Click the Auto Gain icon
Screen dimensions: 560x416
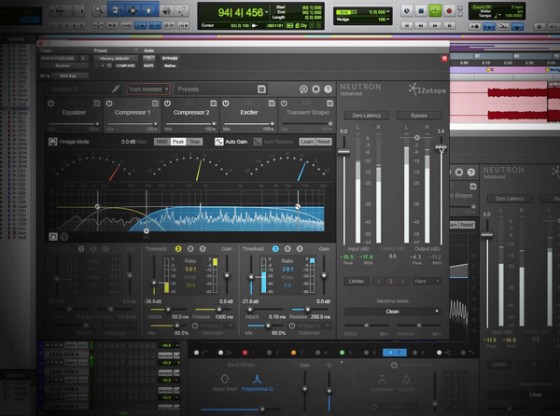point(219,142)
